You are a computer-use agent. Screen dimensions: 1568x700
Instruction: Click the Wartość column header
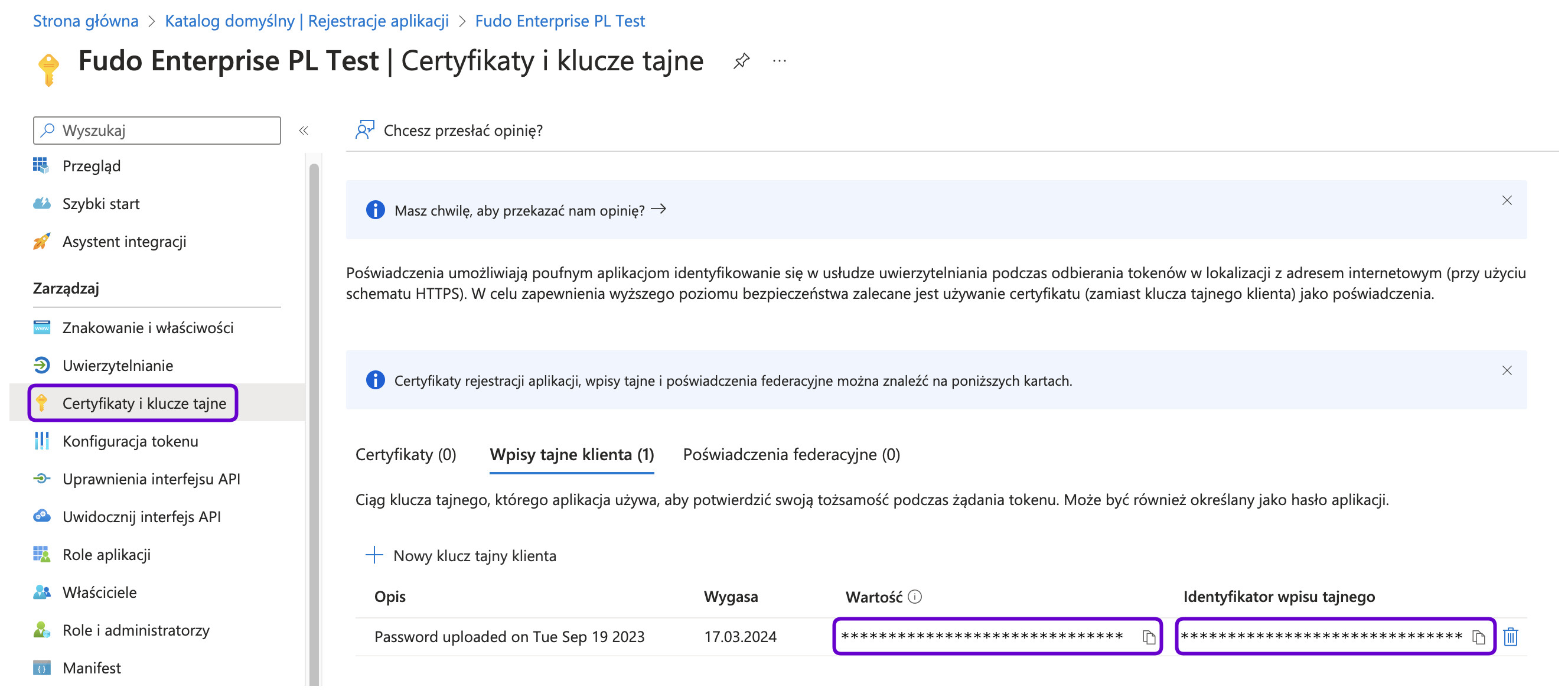[873, 597]
